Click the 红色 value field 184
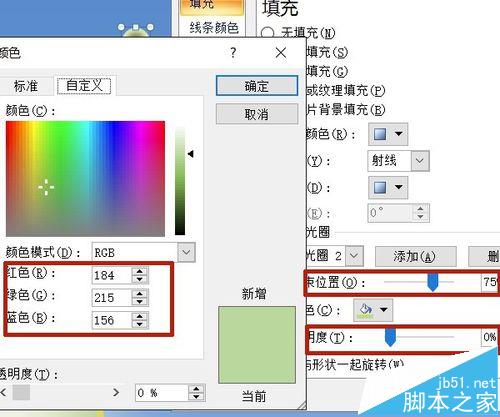Viewport: 500px width, 417px height. point(112,275)
